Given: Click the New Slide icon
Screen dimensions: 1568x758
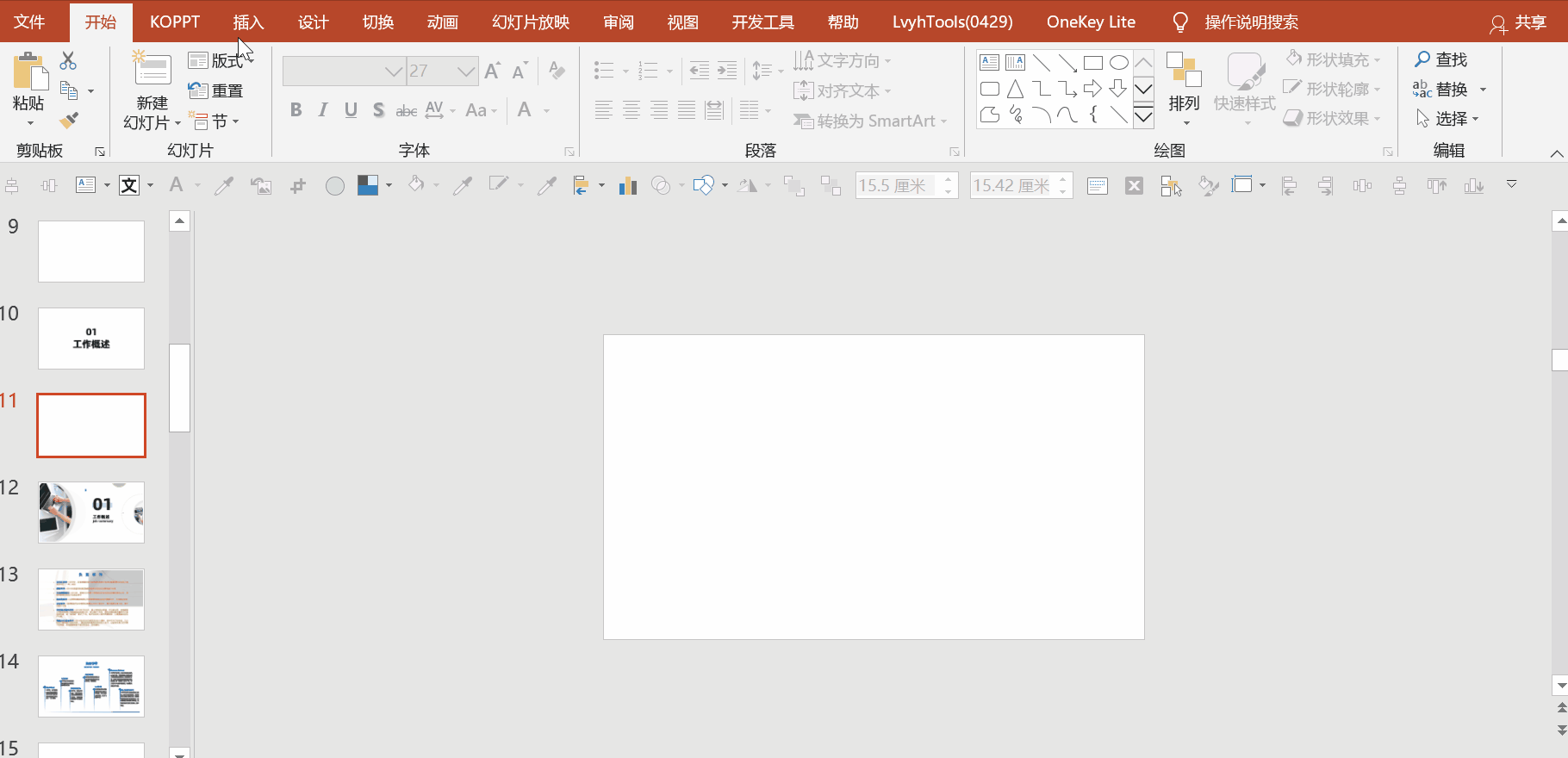Looking at the screenshot, I should 152,69.
